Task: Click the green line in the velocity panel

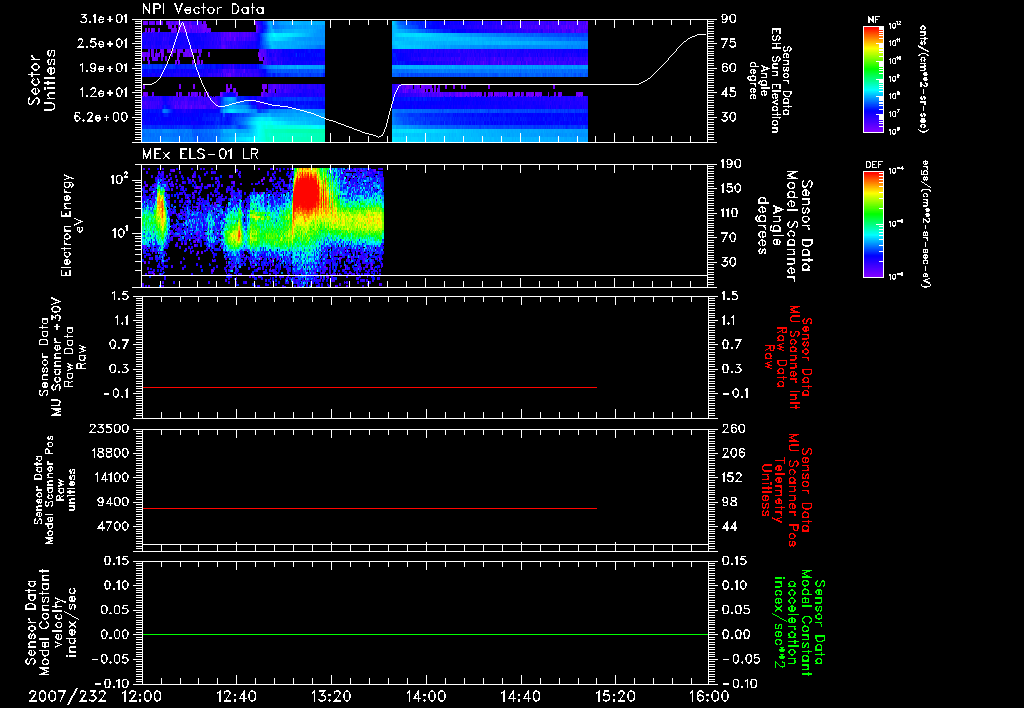Action: tap(425, 634)
